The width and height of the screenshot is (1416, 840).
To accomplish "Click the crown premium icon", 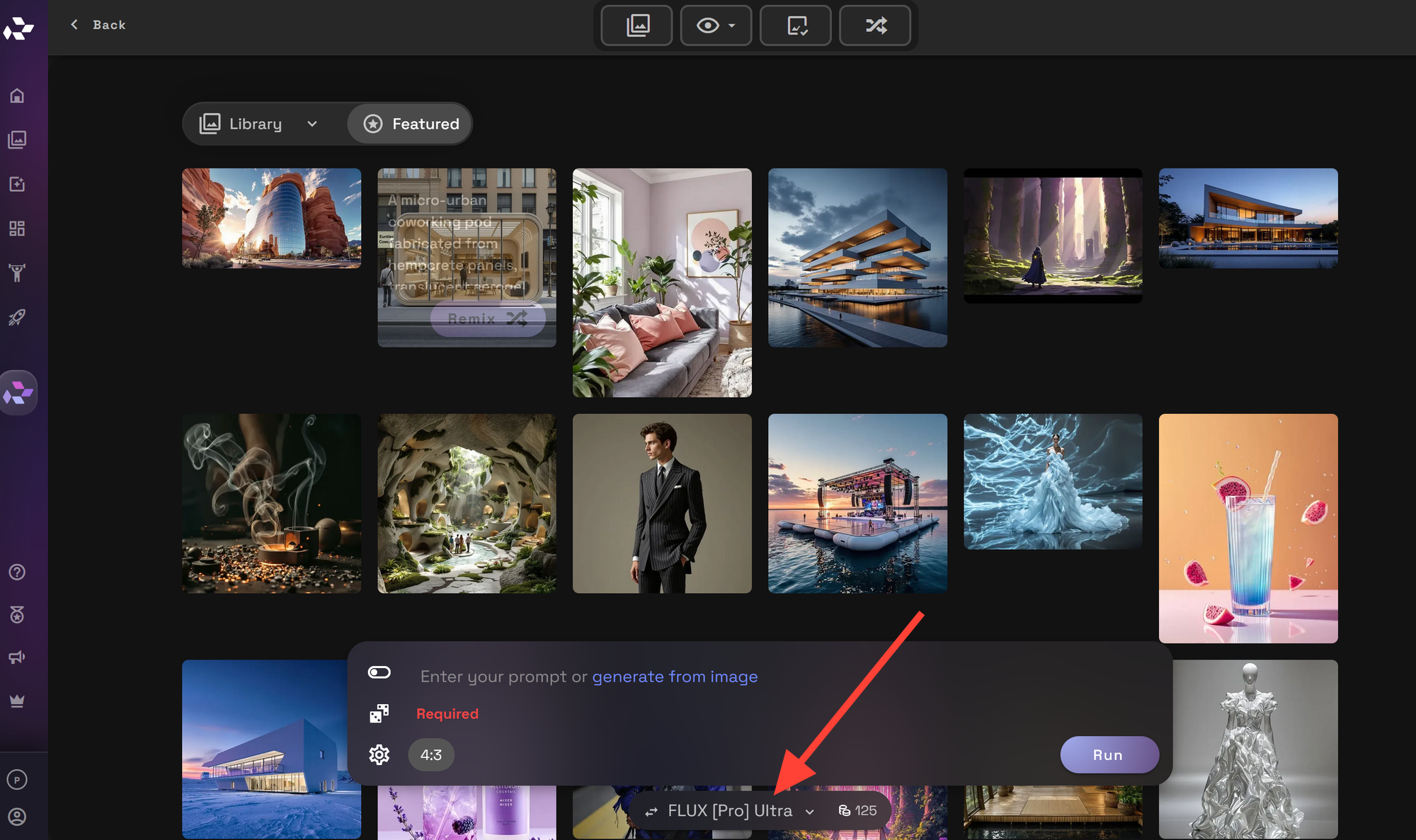I will click(x=17, y=701).
